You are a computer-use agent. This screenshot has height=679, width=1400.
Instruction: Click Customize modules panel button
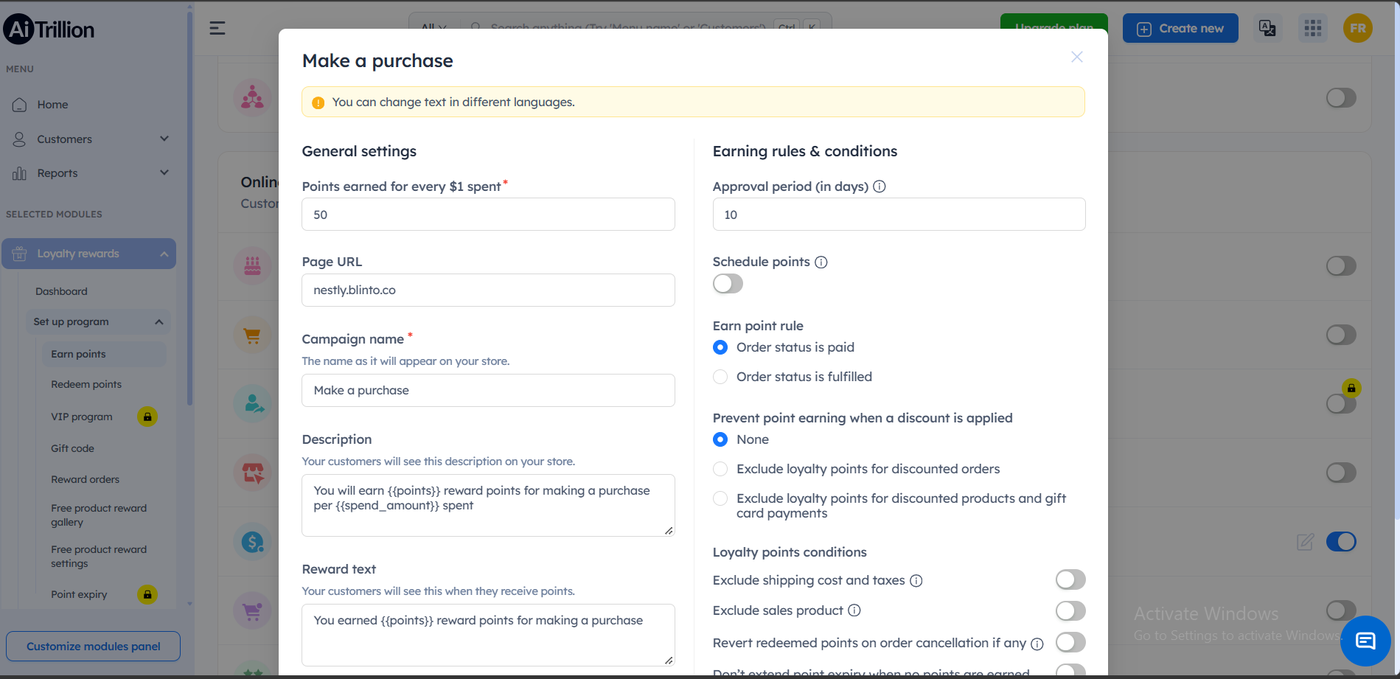[x=93, y=646]
